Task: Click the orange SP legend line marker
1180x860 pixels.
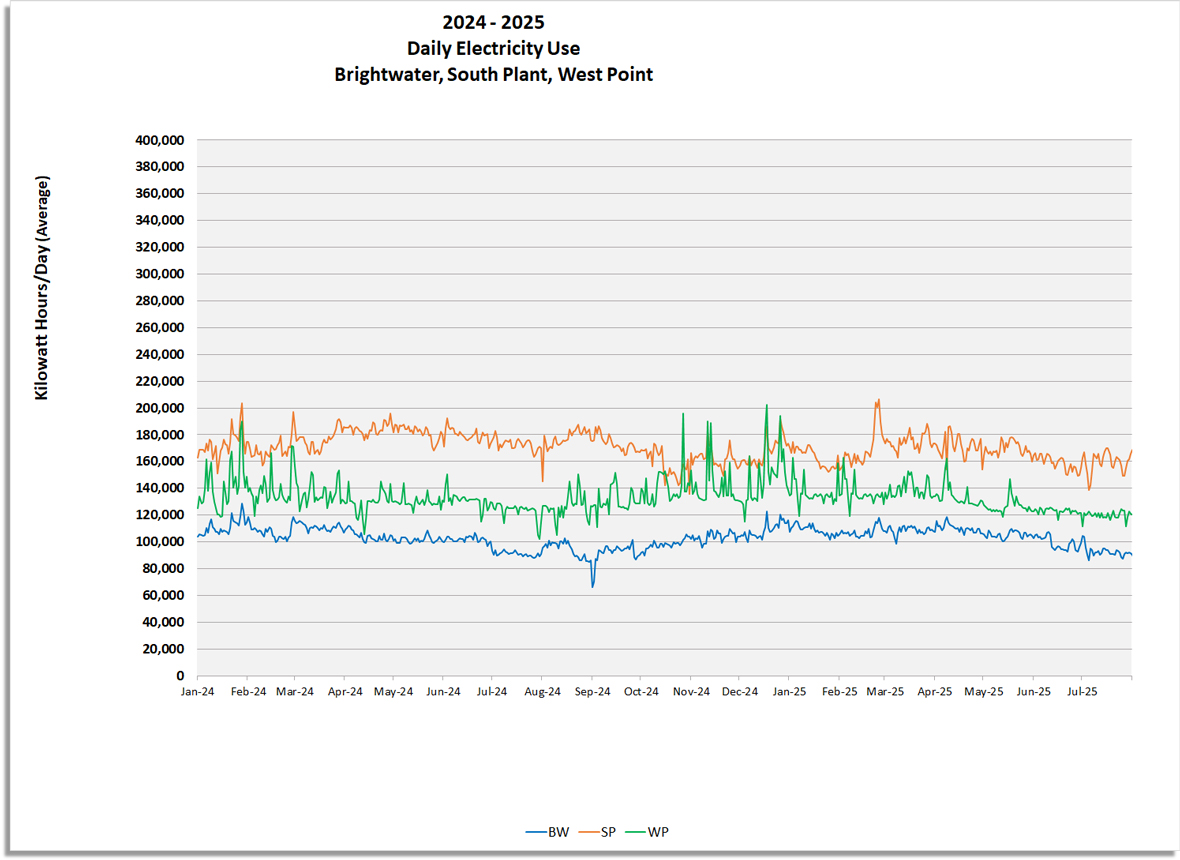Action: 587,832
